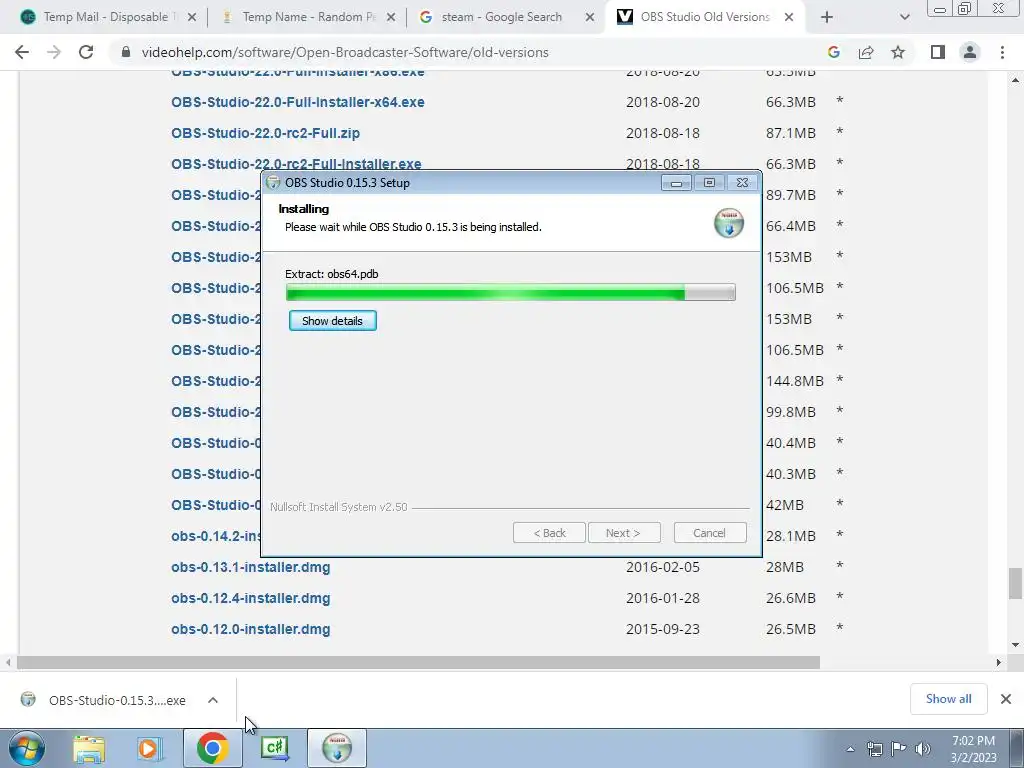Close the Temp Mail tab

pyautogui.click(x=191, y=17)
